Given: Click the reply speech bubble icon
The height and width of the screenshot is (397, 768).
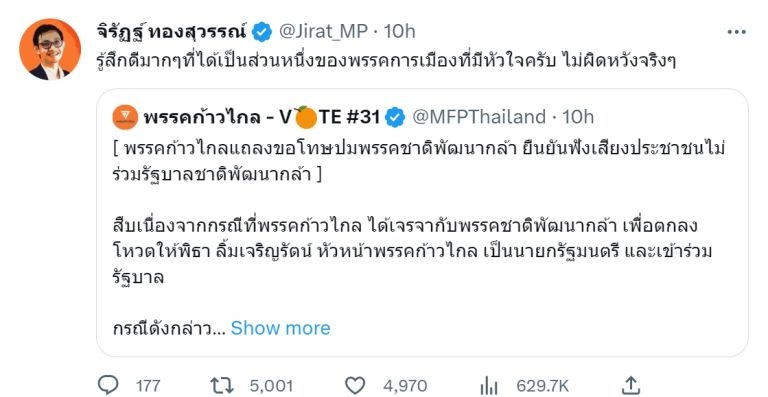Looking at the screenshot, I should pyautogui.click(x=108, y=385).
